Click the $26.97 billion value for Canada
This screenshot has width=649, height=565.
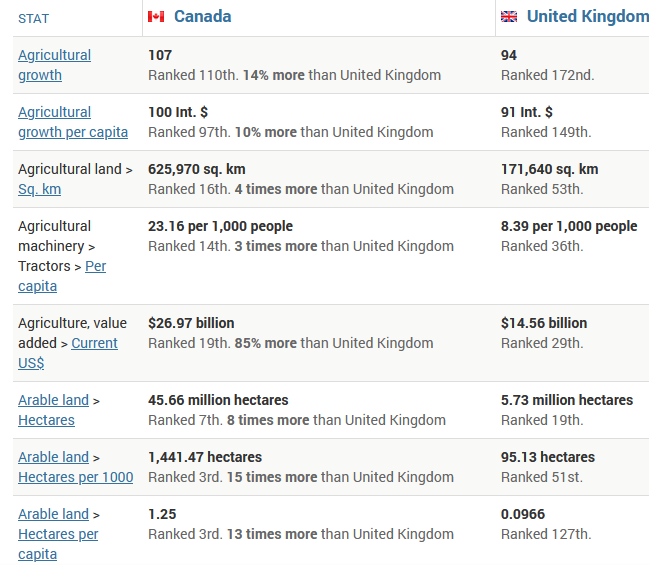pyautogui.click(x=191, y=323)
